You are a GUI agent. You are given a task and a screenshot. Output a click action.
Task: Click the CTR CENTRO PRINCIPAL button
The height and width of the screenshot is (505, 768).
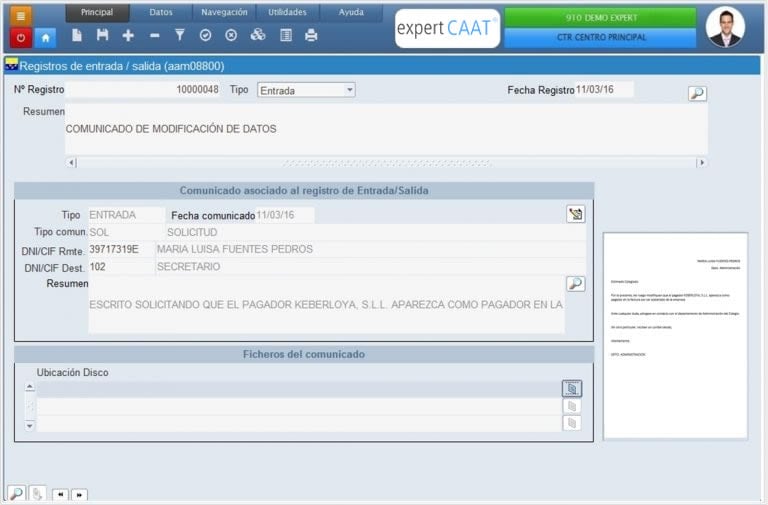(600, 37)
